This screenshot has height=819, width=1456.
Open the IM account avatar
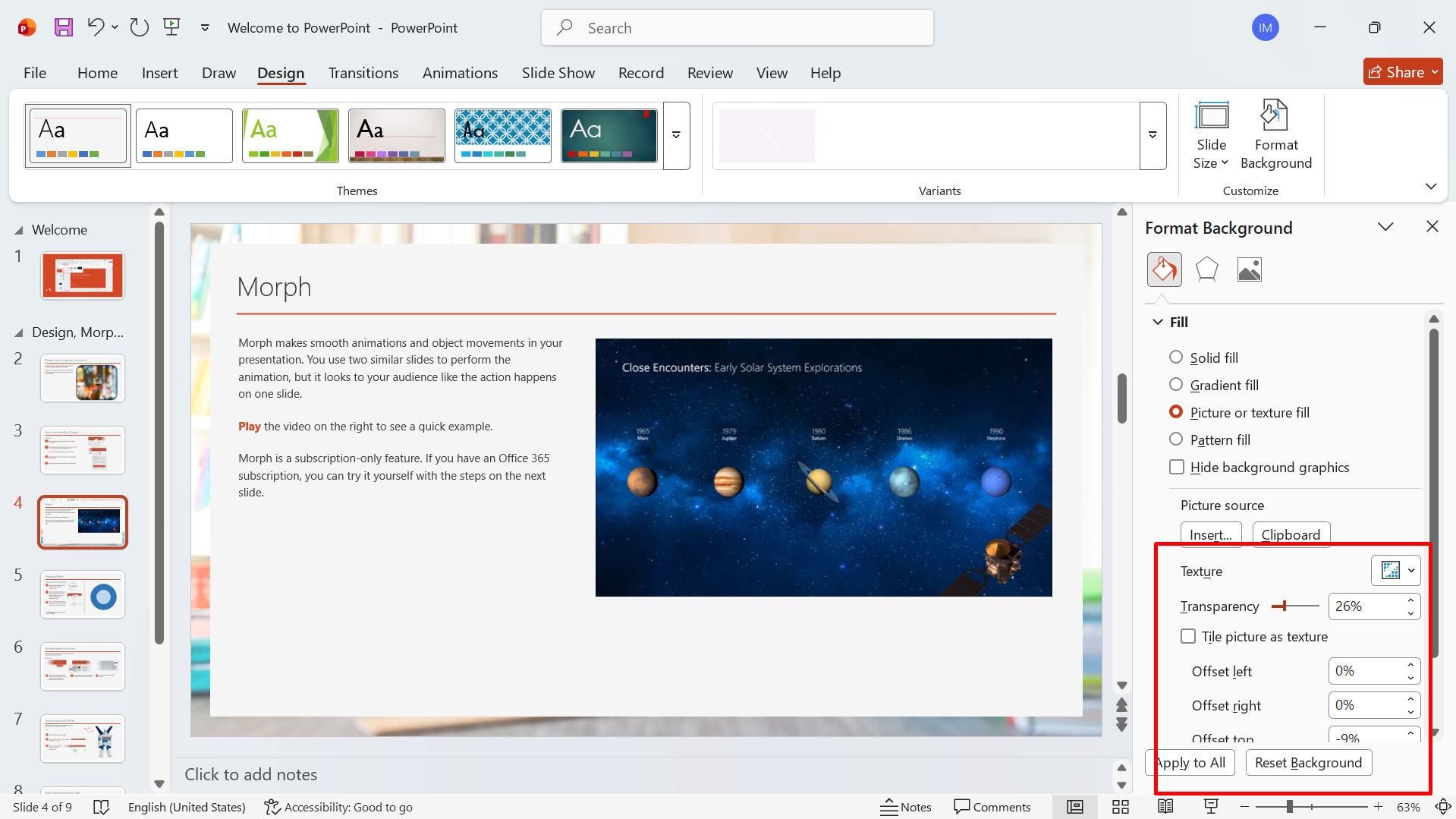[1265, 28]
